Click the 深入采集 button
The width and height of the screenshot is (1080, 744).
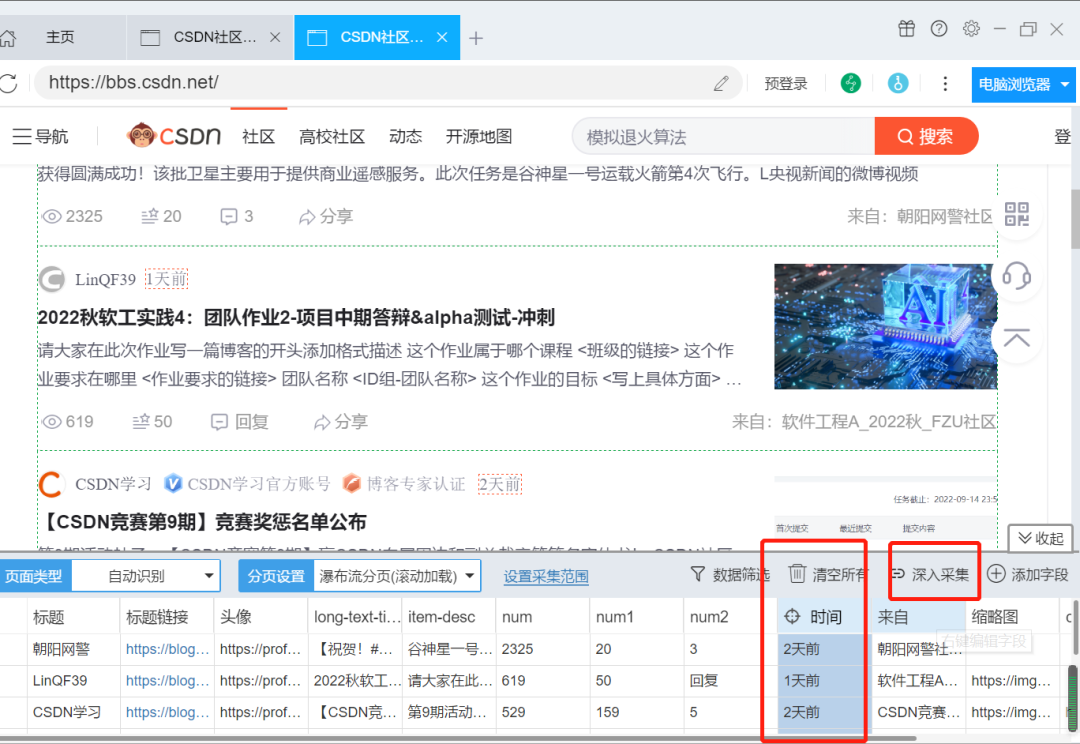coord(931,574)
